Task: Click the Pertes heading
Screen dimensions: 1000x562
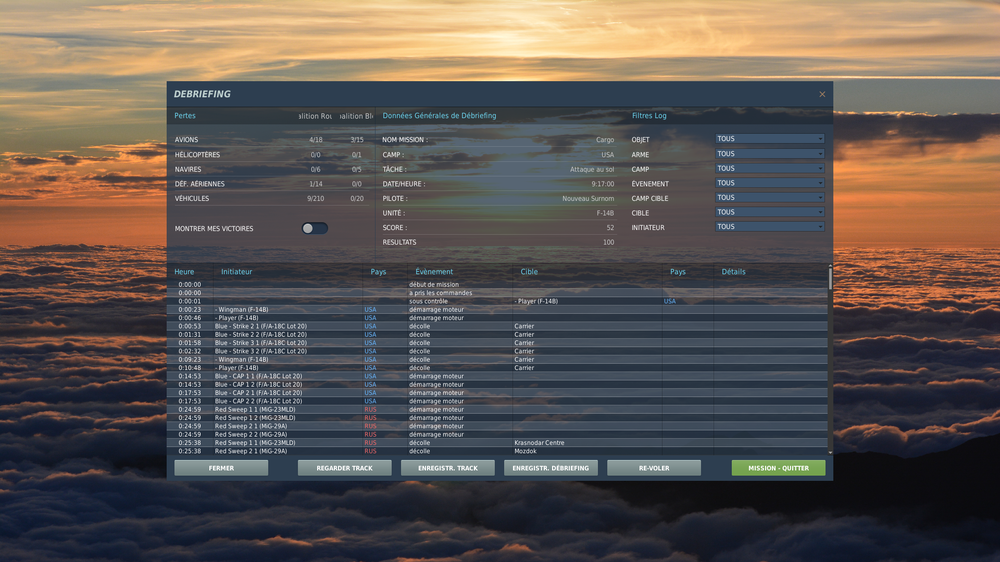Action: (x=185, y=115)
